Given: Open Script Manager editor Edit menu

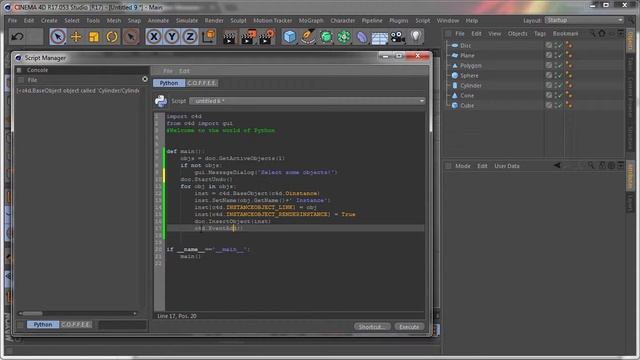Looking at the screenshot, I should tap(184, 71).
